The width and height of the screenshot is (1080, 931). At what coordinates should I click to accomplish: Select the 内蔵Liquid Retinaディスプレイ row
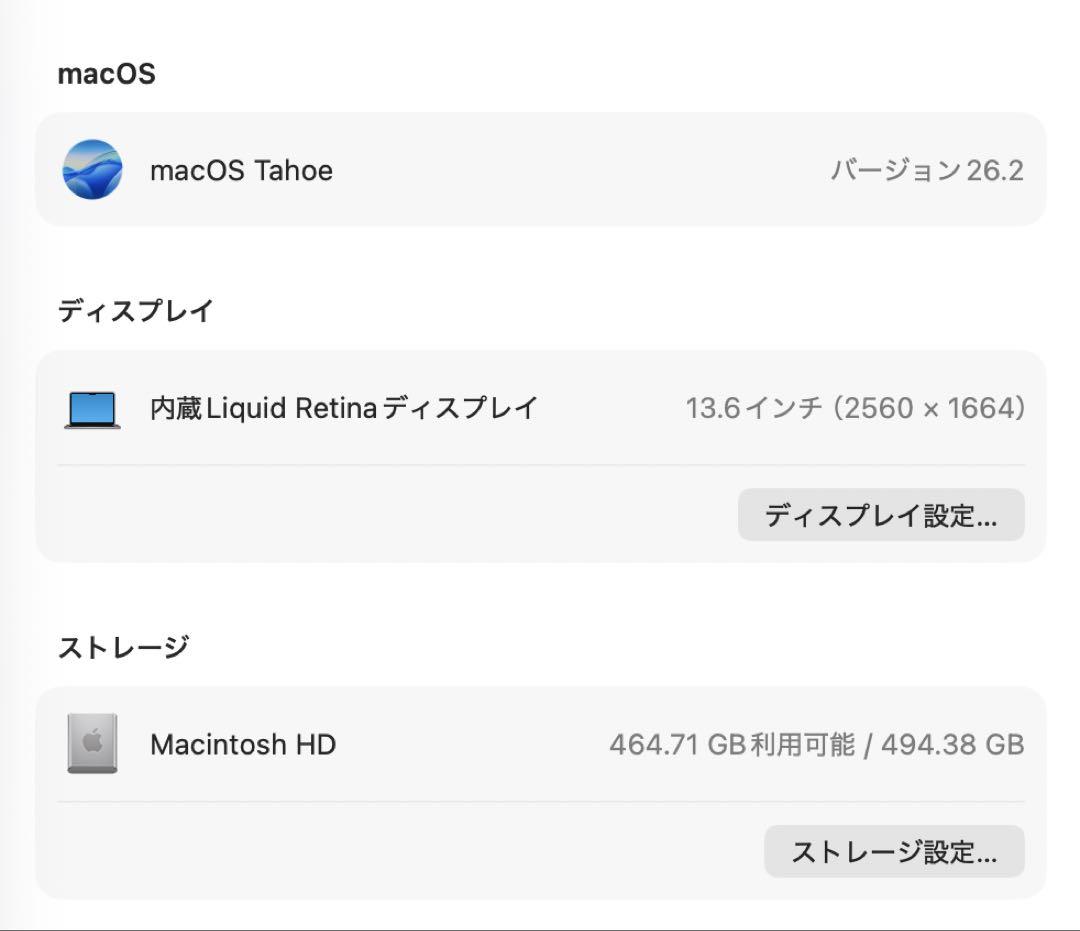(343, 407)
